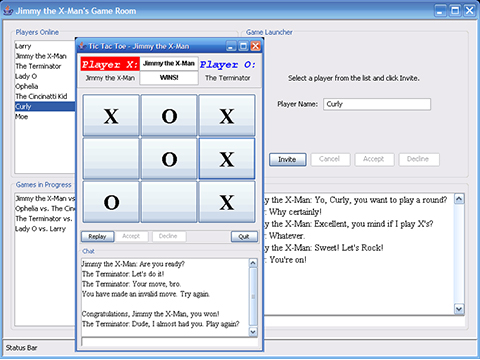
Task: Click lobby chat scroll down arrow
Action: click(x=459, y=309)
